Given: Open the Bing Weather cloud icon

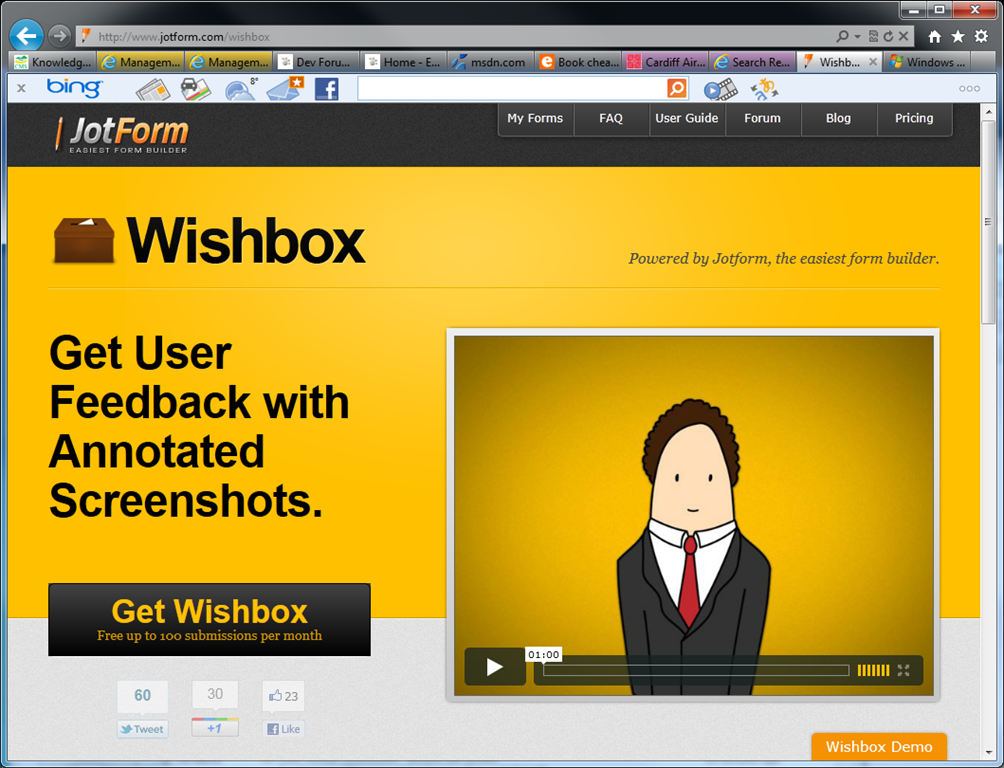Looking at the screenshot, I should pos(241,89).
